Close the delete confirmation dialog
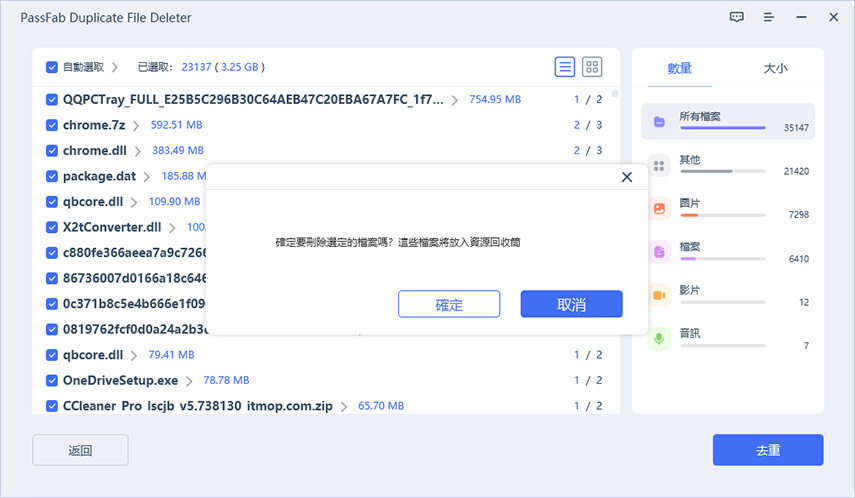855x498 pixels. (627, 177)
